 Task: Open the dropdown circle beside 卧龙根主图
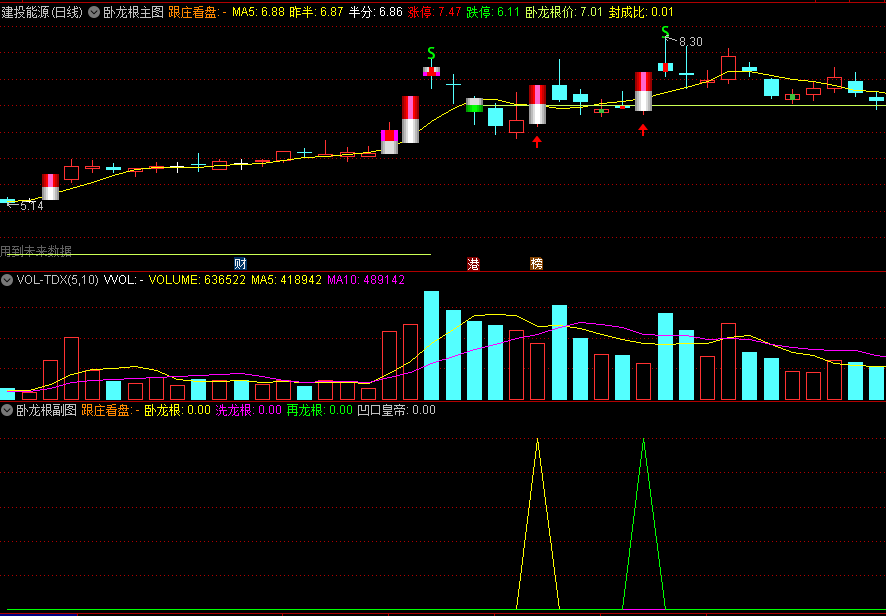pyautogui.click(x=94, y=12)
